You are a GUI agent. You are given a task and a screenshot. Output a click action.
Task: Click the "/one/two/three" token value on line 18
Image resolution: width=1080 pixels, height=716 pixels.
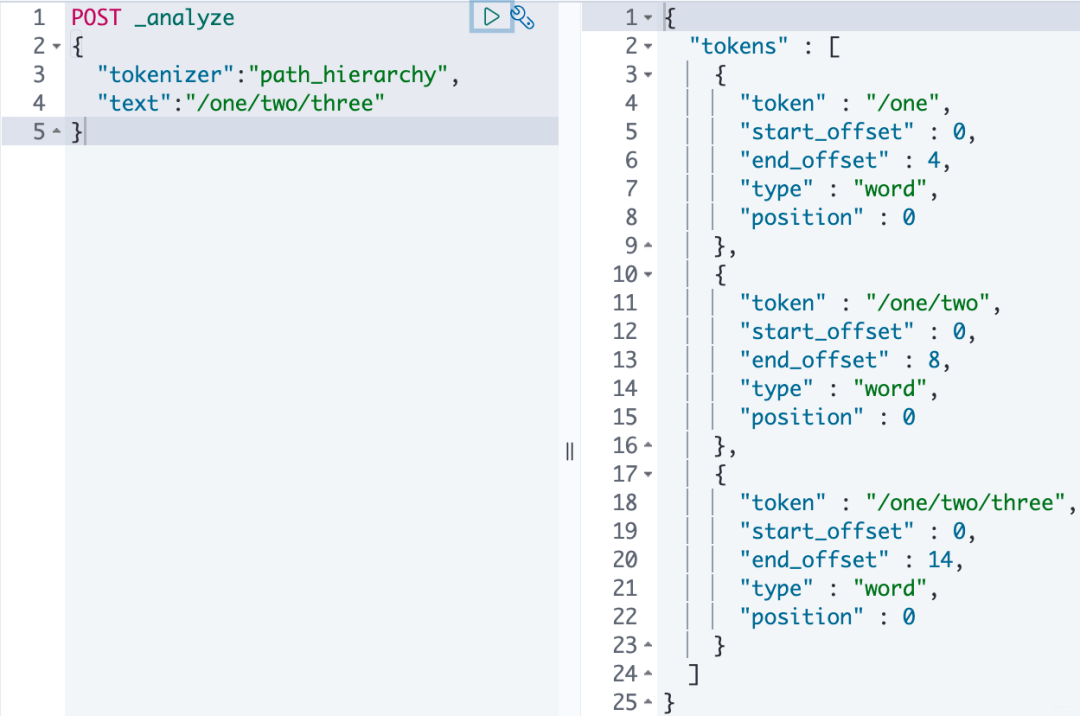click(x=966, y=503)
